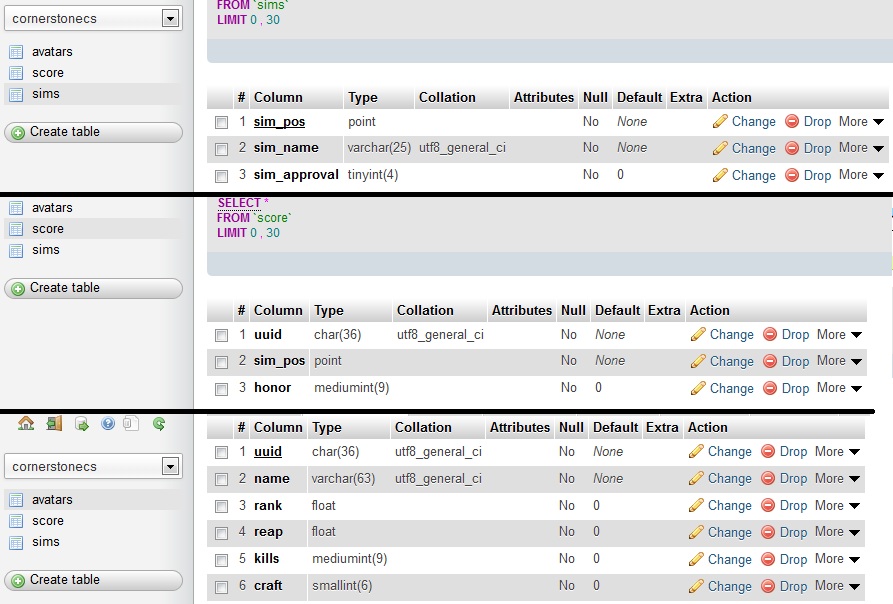The height and width of the screenshot is (604, 893).
Task: Click the red drop icon for honor
Action: [x=770, y=388]
